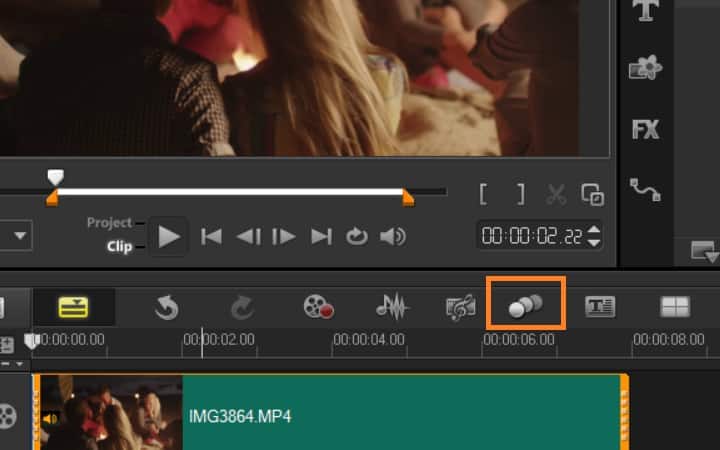Open the system volume control speaker
The image size is (720, 450).
tap(393, 237)
